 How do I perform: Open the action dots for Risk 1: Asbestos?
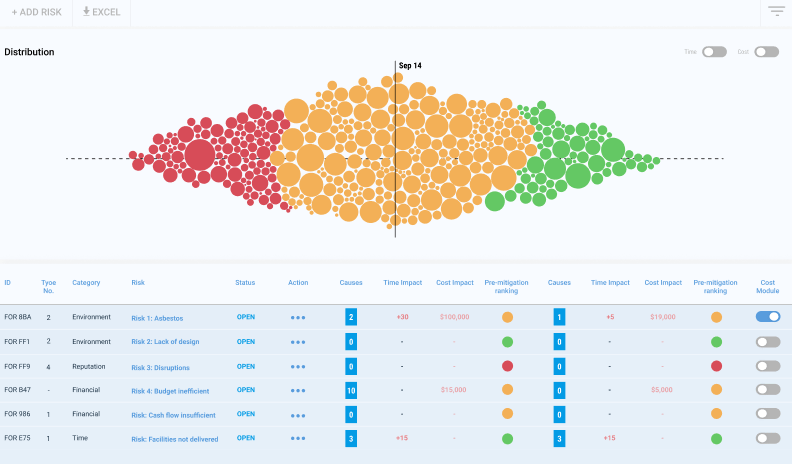[298, 318]
